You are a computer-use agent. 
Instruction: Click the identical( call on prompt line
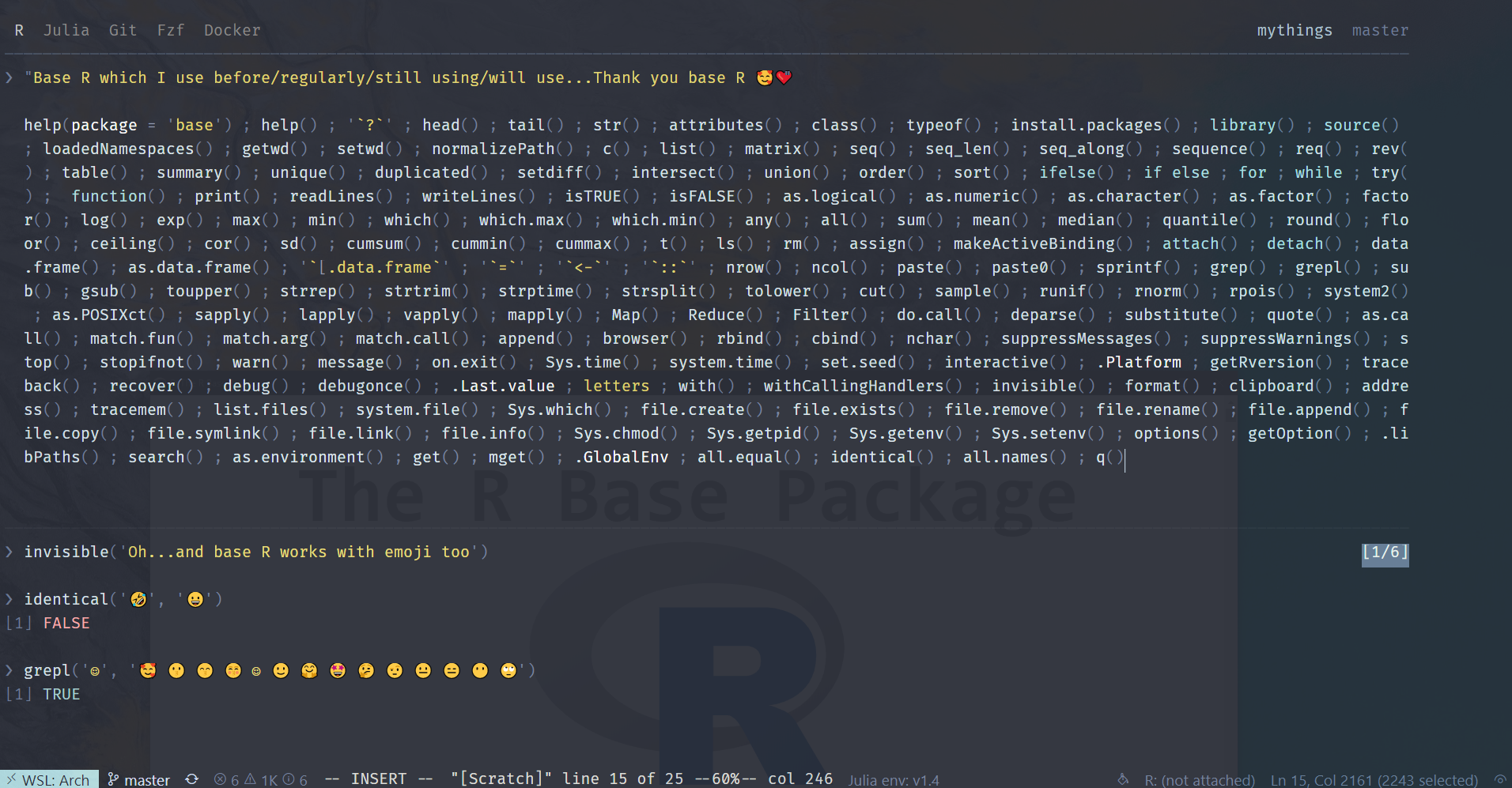coord(70,599)
